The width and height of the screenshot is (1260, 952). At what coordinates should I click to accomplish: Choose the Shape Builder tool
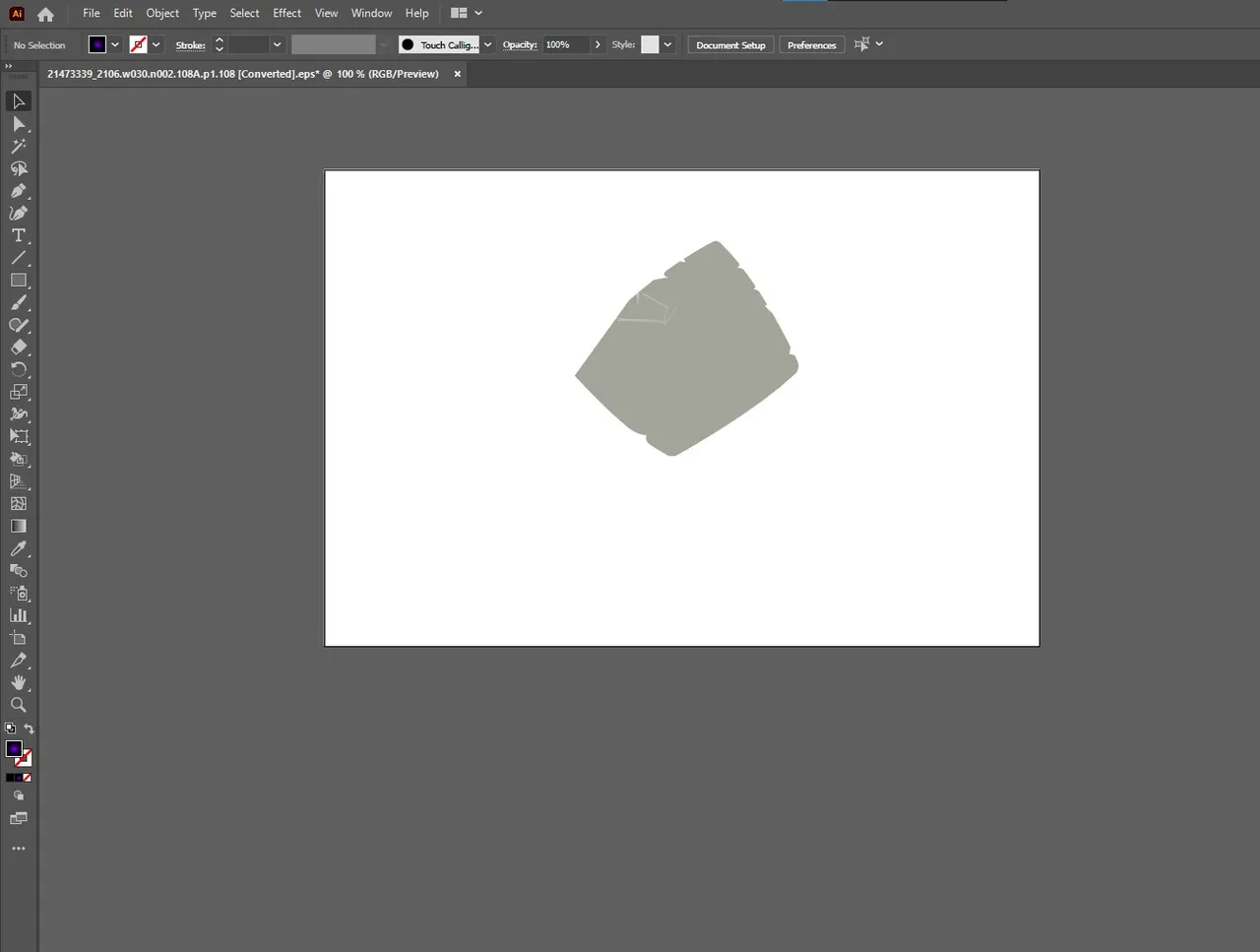pyautogui.click(x=19, y=459)
